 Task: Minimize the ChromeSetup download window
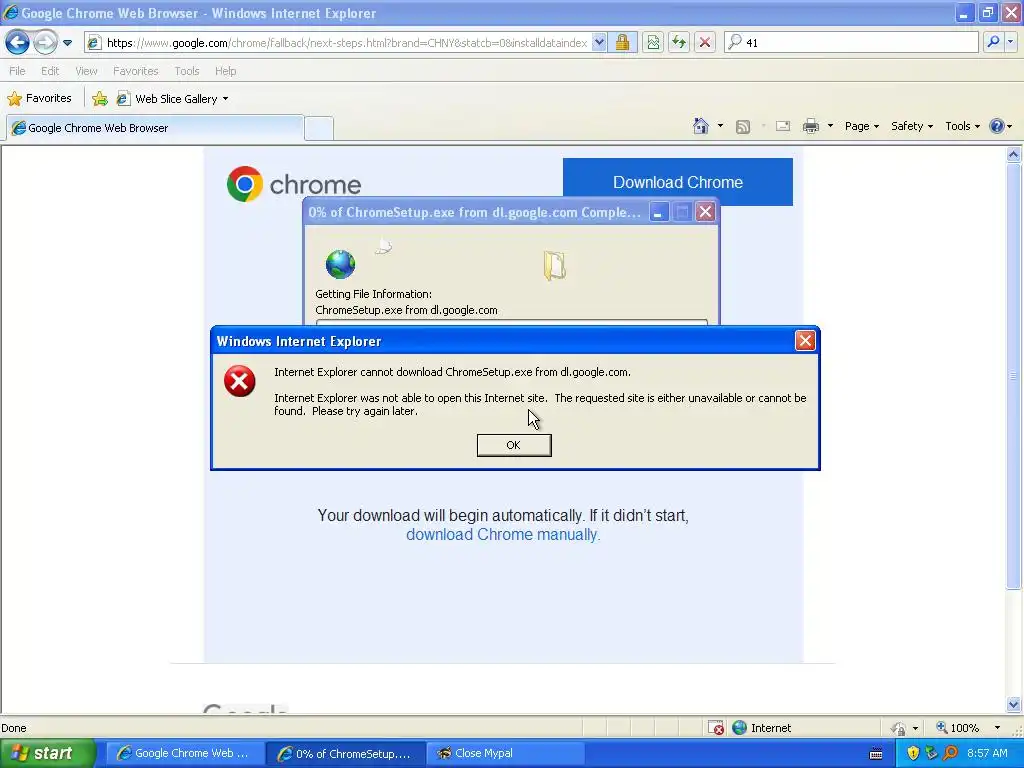click(658, 212)
